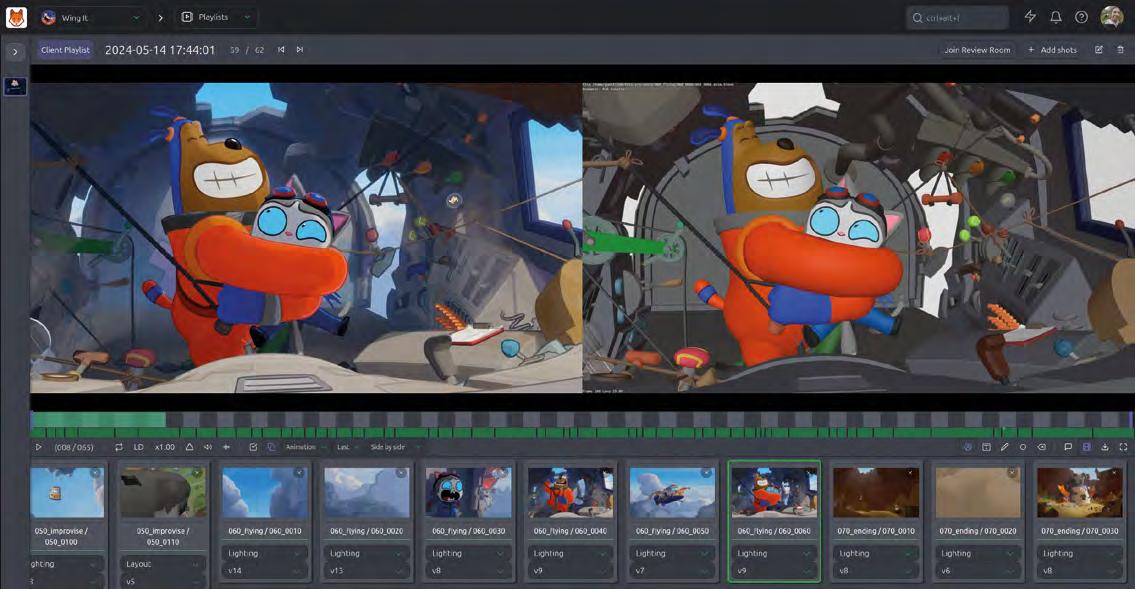The image size is (1135, 589).
Task: Remove shot 070_0020 with its x button
Action: [1012, 473]
